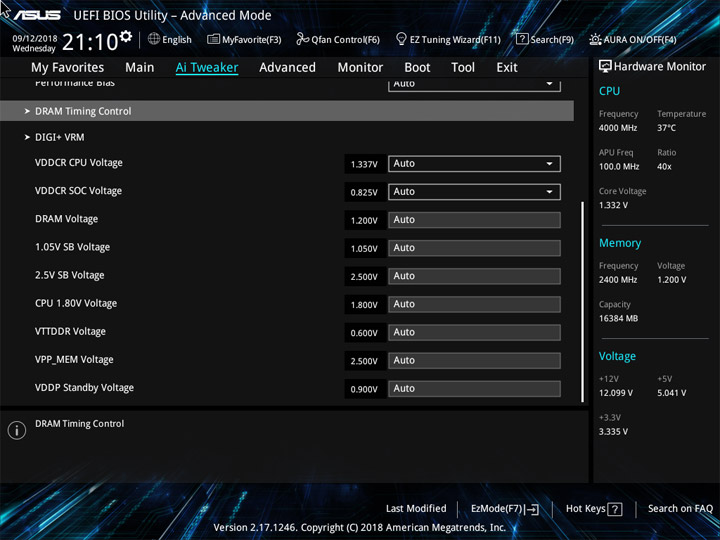Click the gear icon beside the clock
720x540 pixels.
[125, 36]
